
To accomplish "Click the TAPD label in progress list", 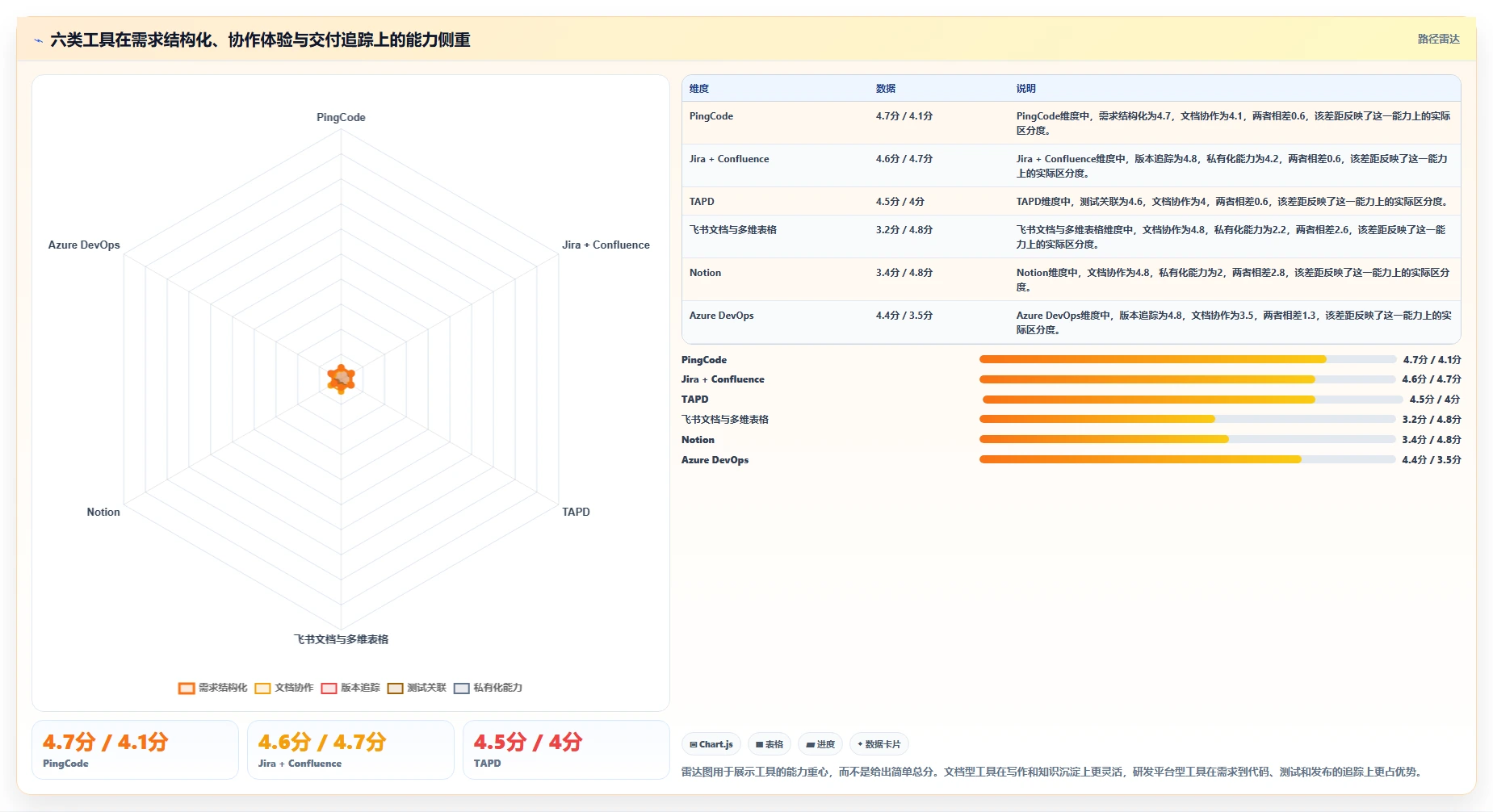I will (x=694, y=400).
